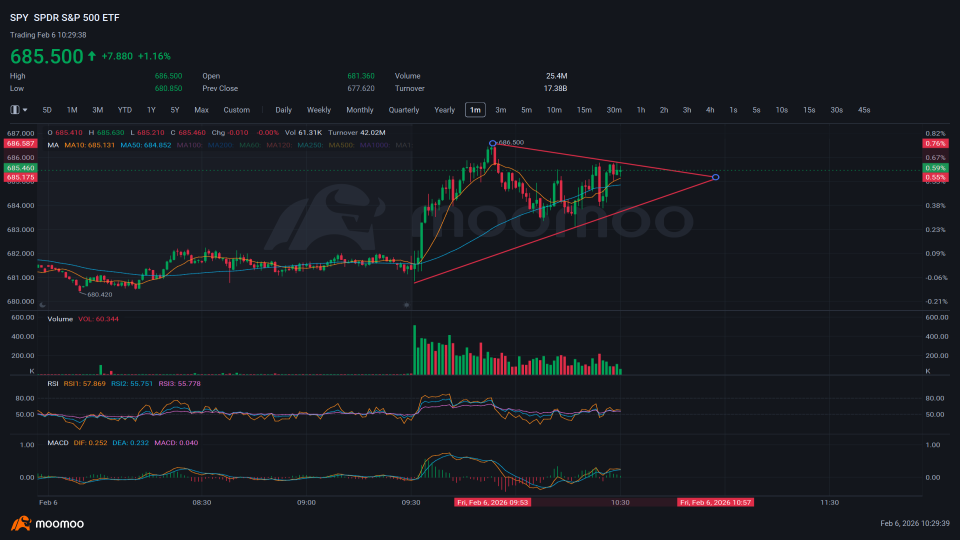Select the 30m interval
Image resolution: width=960 pixels, height=540 pixels.
(614, 110)
